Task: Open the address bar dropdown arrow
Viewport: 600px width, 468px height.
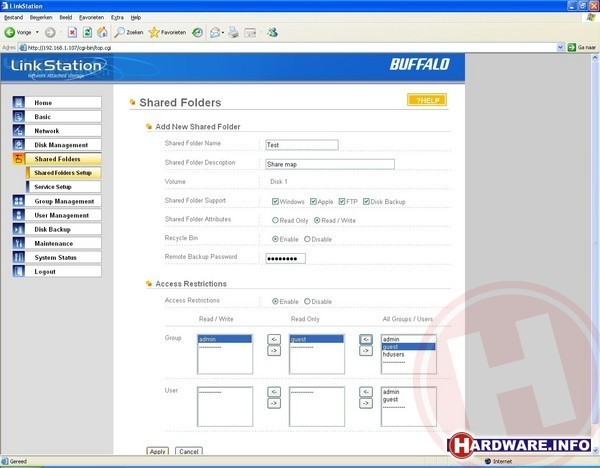Action: (x=560, y=47)
